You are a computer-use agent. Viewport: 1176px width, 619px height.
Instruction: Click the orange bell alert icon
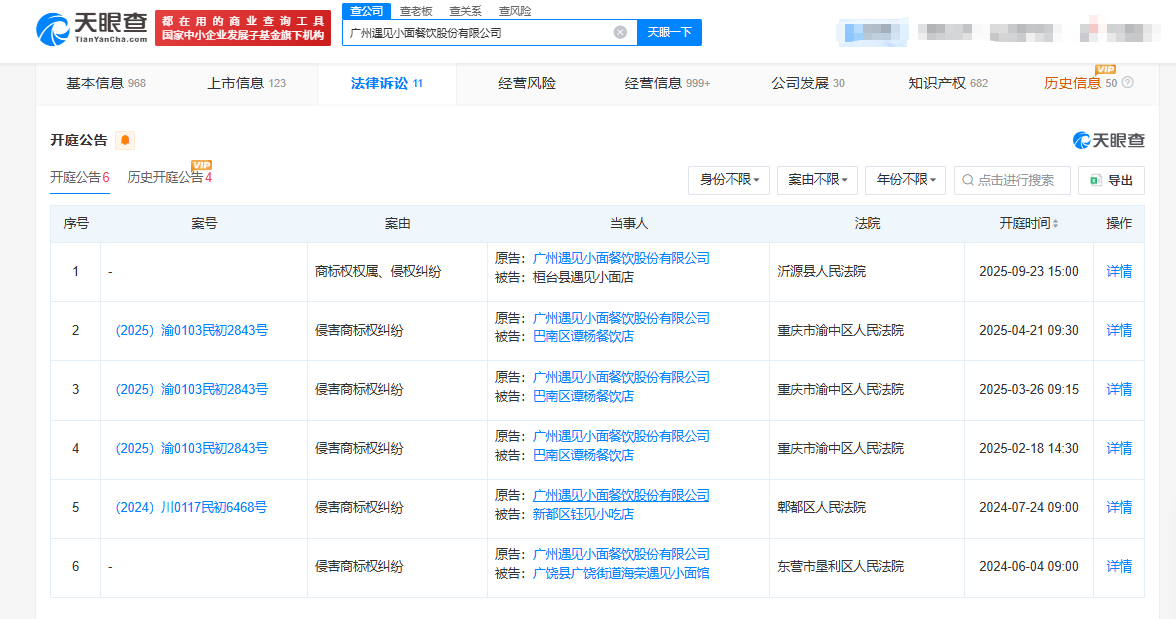125,140
